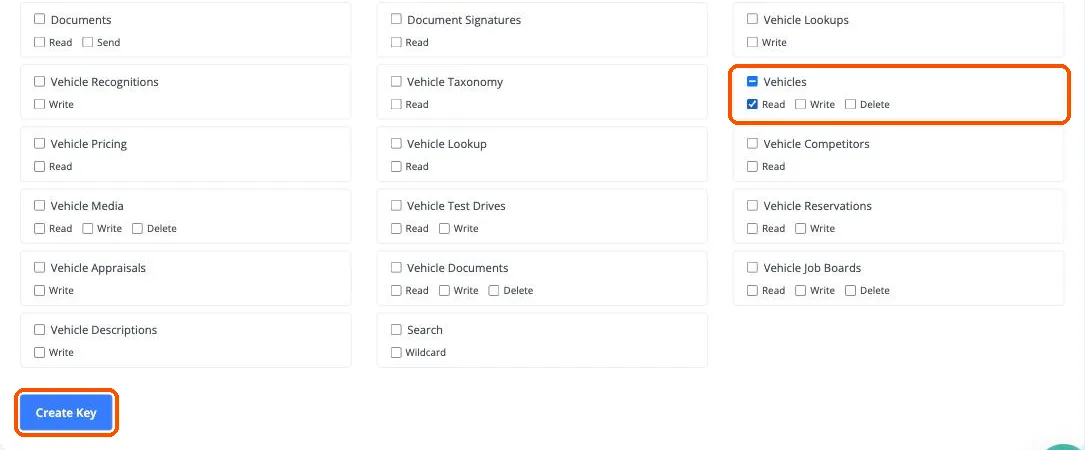Image resolution: width=1085 pixels, height=450 pixels.
Task: Check the Vehicle Taxonomy group checkbox
Action: (x=396, y=82)
